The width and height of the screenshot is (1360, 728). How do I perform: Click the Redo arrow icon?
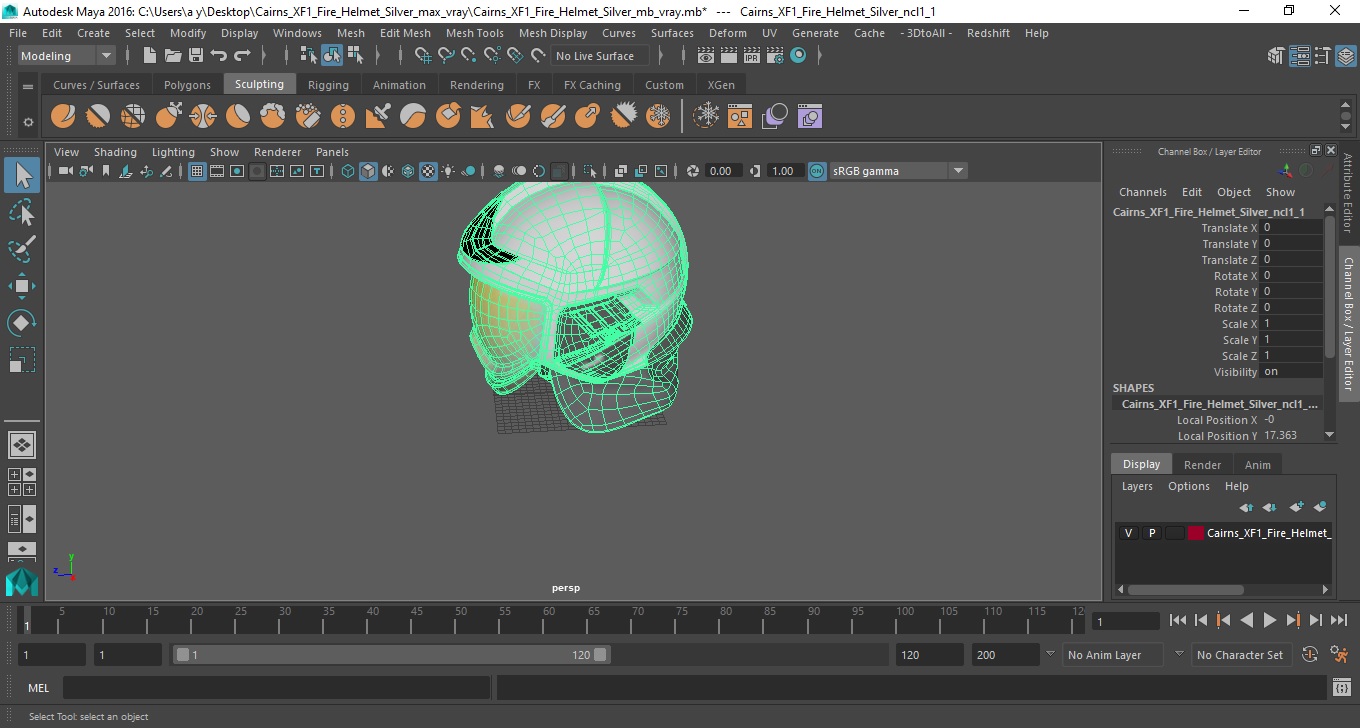click(x=242, y=56)
